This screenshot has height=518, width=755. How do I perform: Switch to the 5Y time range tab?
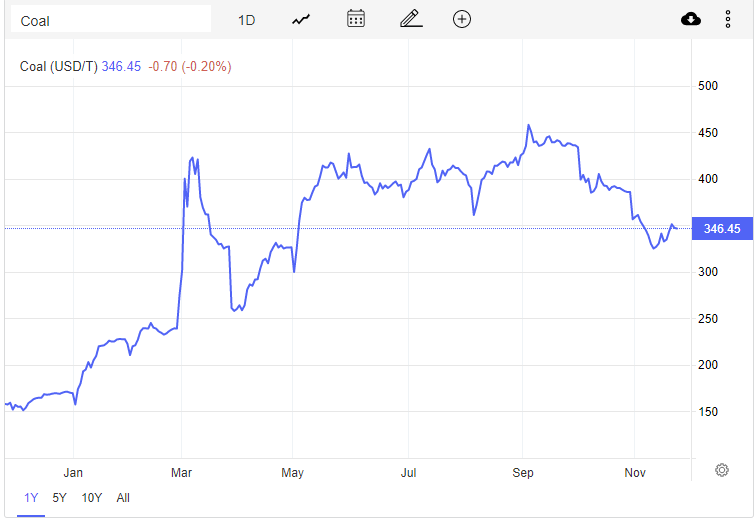point(59,498)
